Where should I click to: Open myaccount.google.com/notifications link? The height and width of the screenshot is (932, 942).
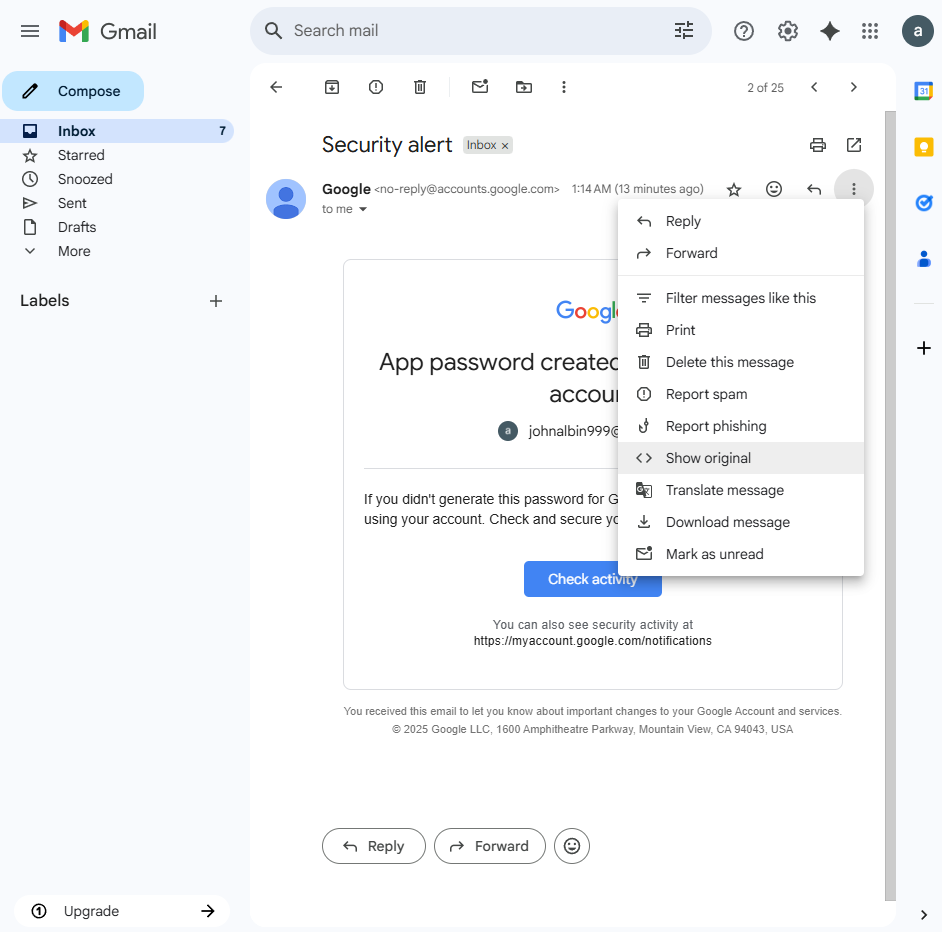pyautogui.click(x=592, y=641)
